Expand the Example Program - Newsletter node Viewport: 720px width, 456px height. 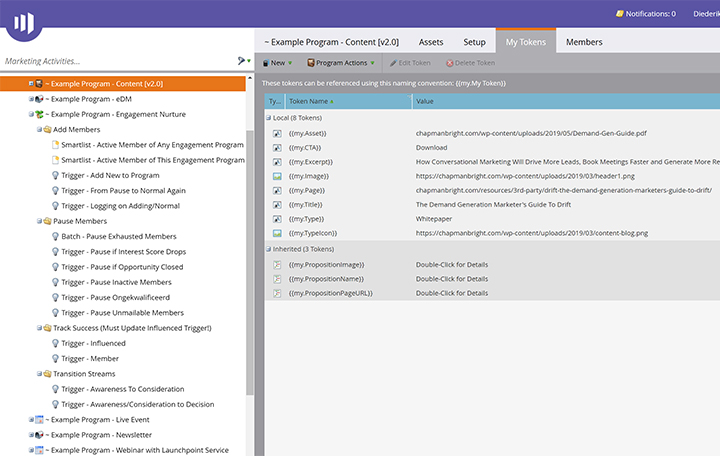pyautogui.click(x=31, y=434)
